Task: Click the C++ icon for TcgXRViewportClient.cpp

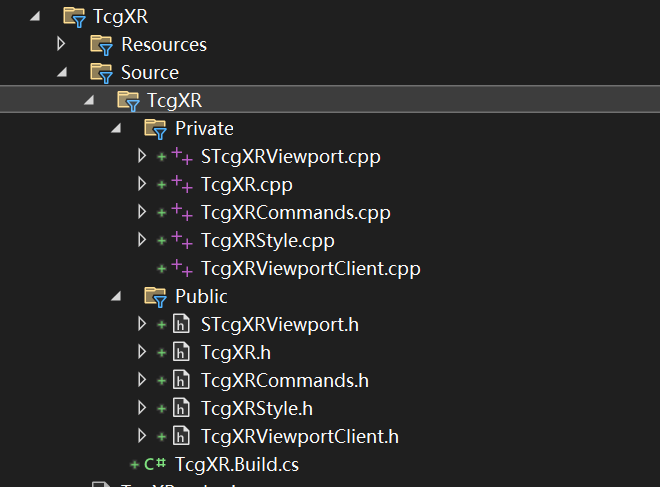Action: 182,268
